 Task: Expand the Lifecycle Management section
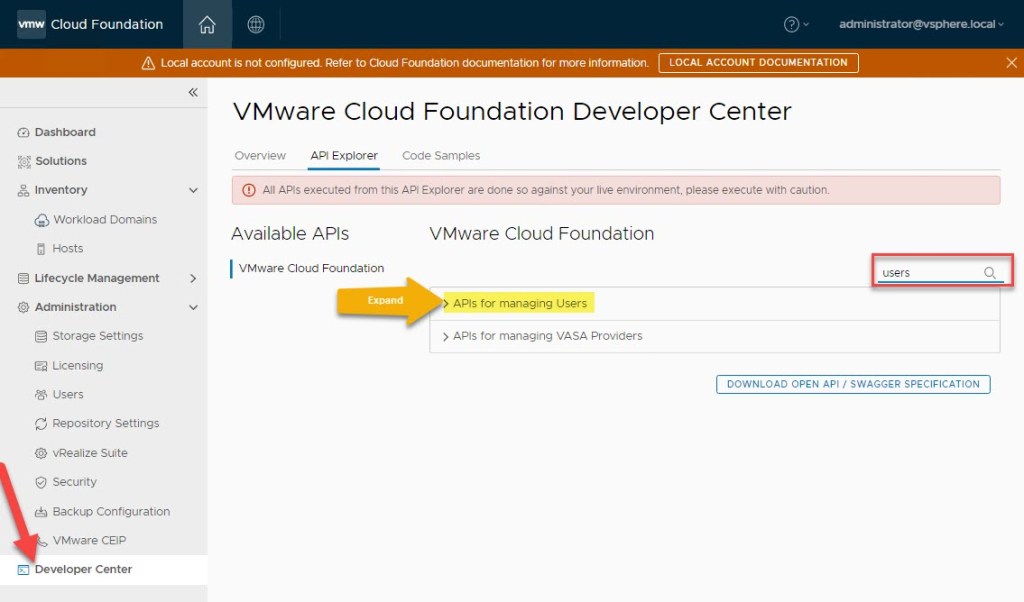pyautogui.click(x=193, y=278)
